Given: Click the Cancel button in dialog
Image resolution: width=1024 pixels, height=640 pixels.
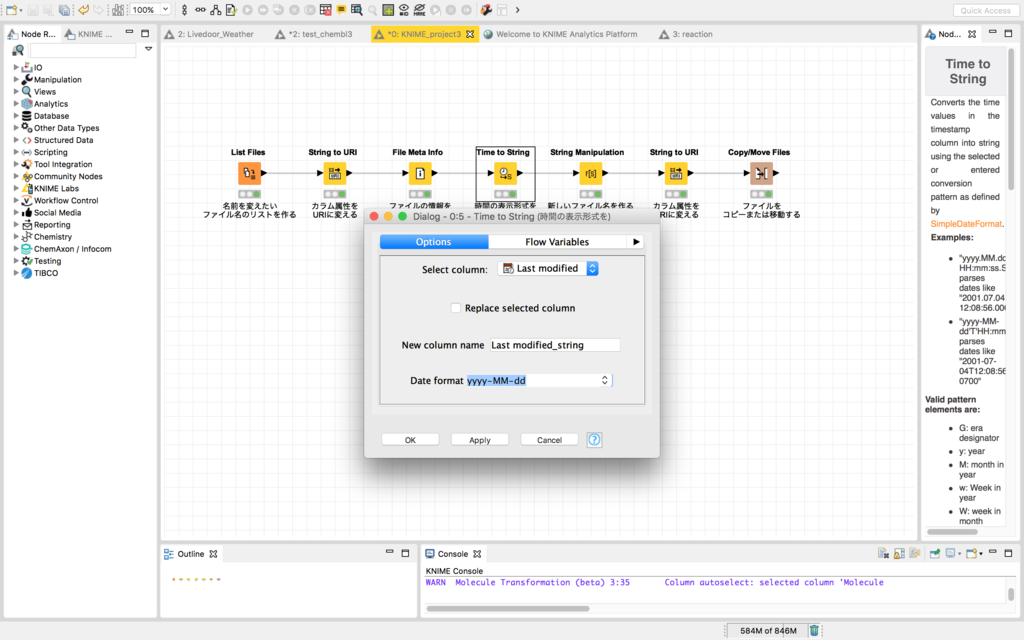Looking at the screenshot, I should [549, 440].
